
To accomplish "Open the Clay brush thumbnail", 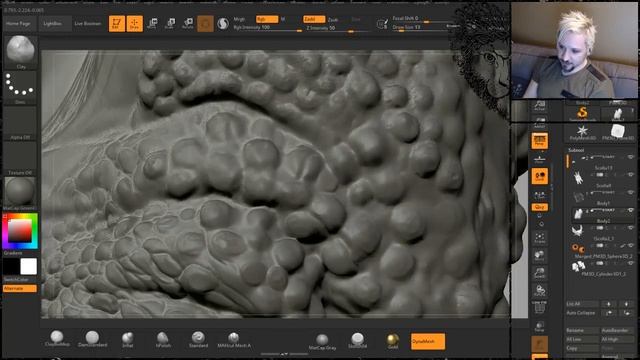I will (x=20, y=52).
